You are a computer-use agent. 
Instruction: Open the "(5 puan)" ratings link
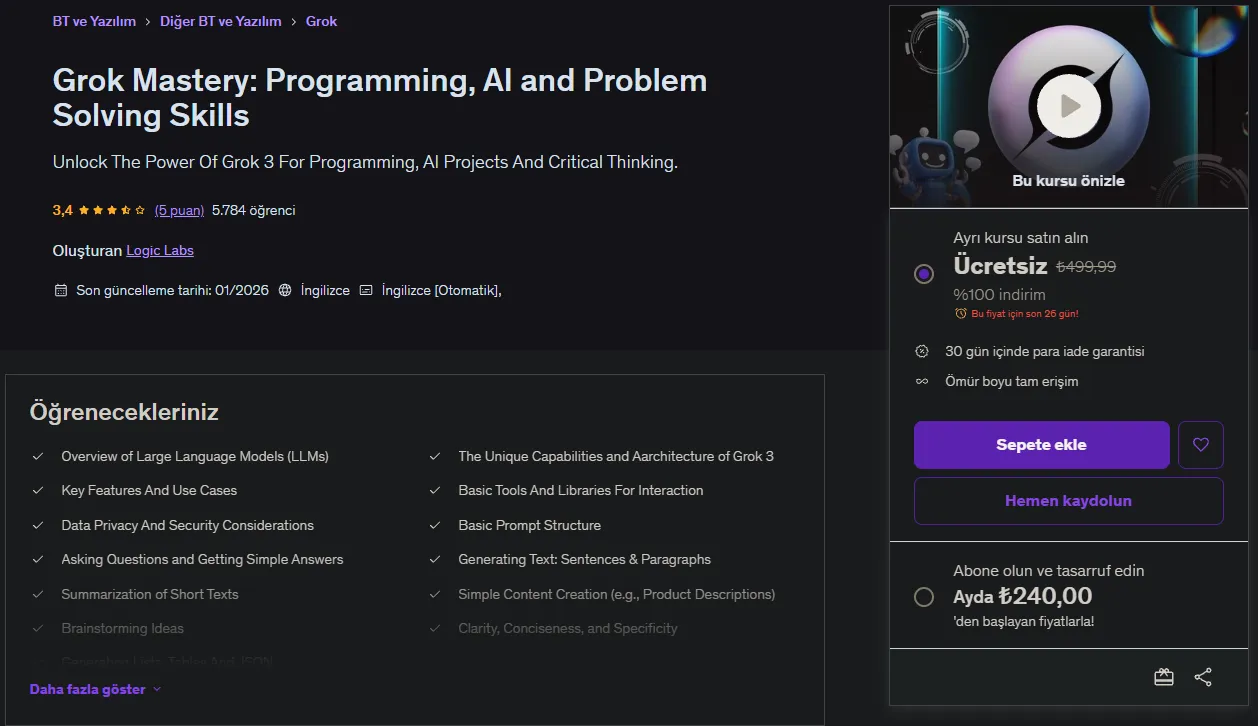click(x=179, y=211)
